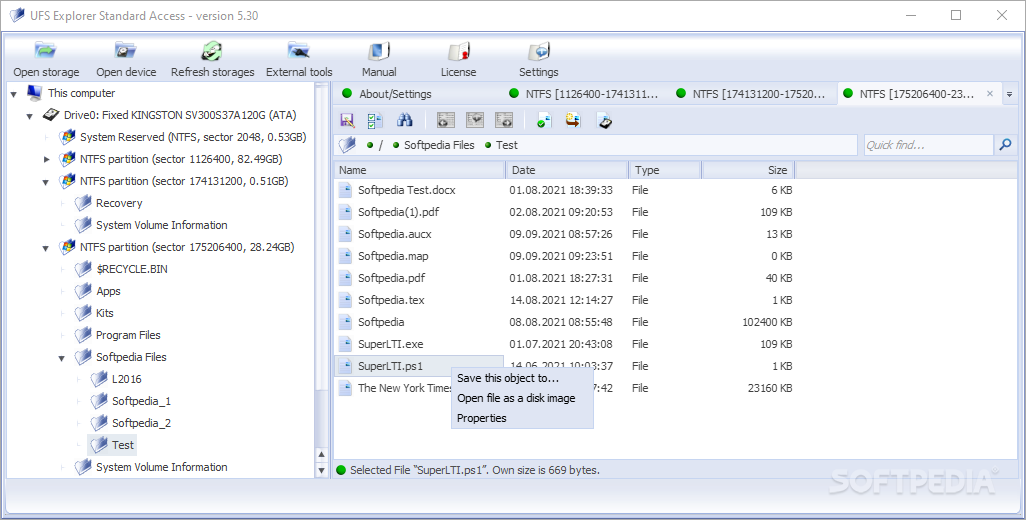Click the checklist selection icon

click(375, 120)
